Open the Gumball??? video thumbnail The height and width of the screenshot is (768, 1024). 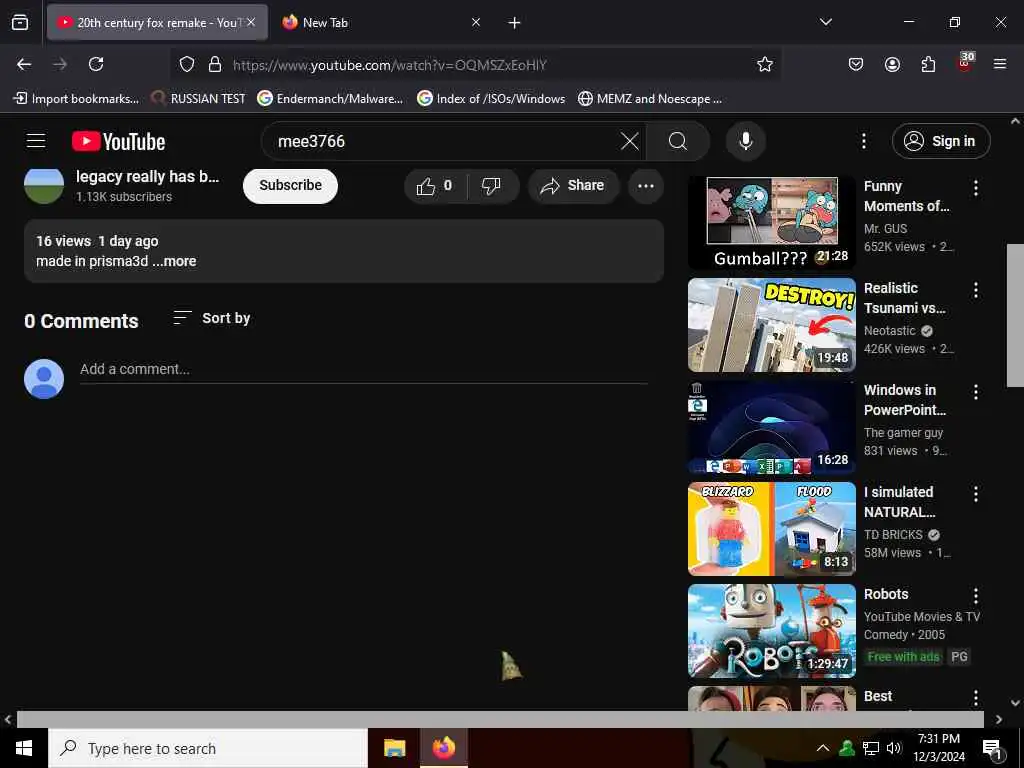coord(771,223)
